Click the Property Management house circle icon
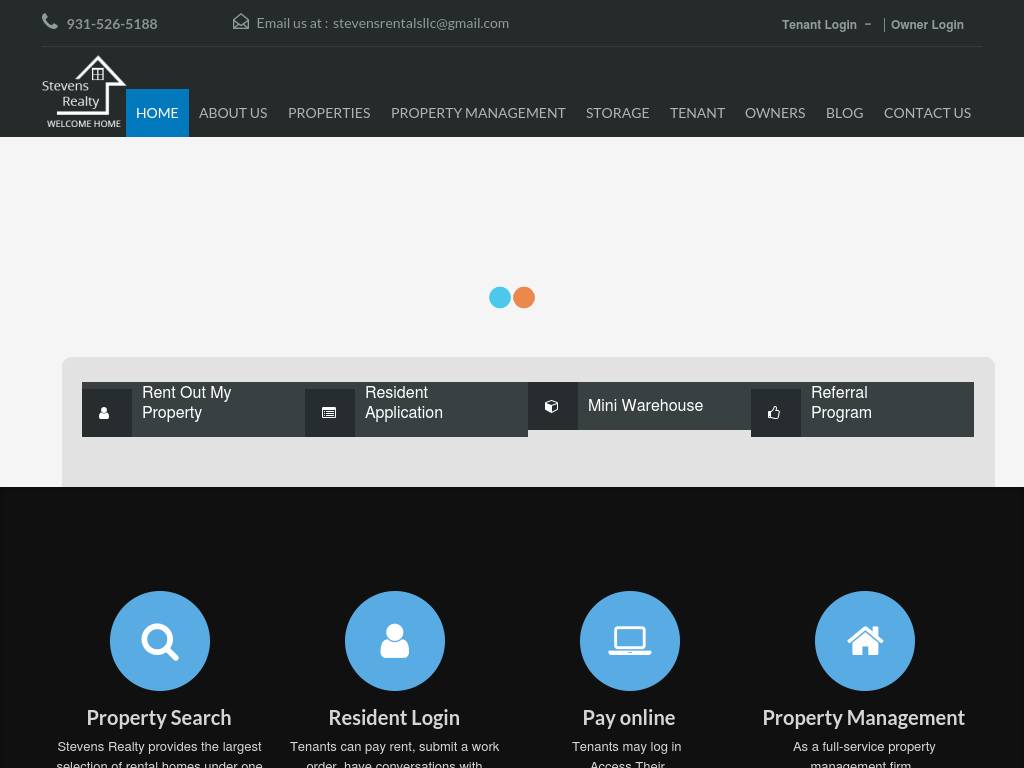The width and height of the screenshot is (1024, 768). click(865, 641)
